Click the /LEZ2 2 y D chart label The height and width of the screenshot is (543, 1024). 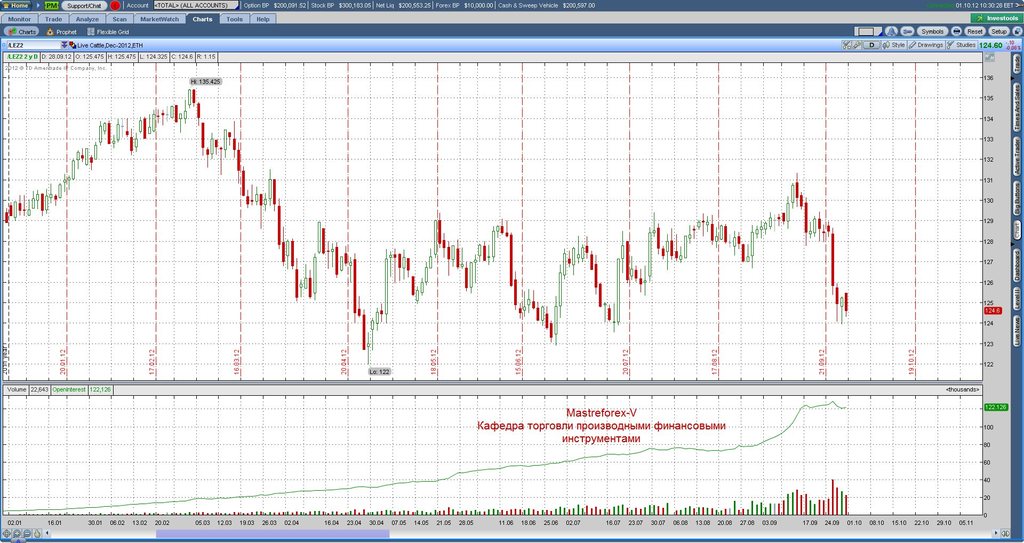[22, 57]
